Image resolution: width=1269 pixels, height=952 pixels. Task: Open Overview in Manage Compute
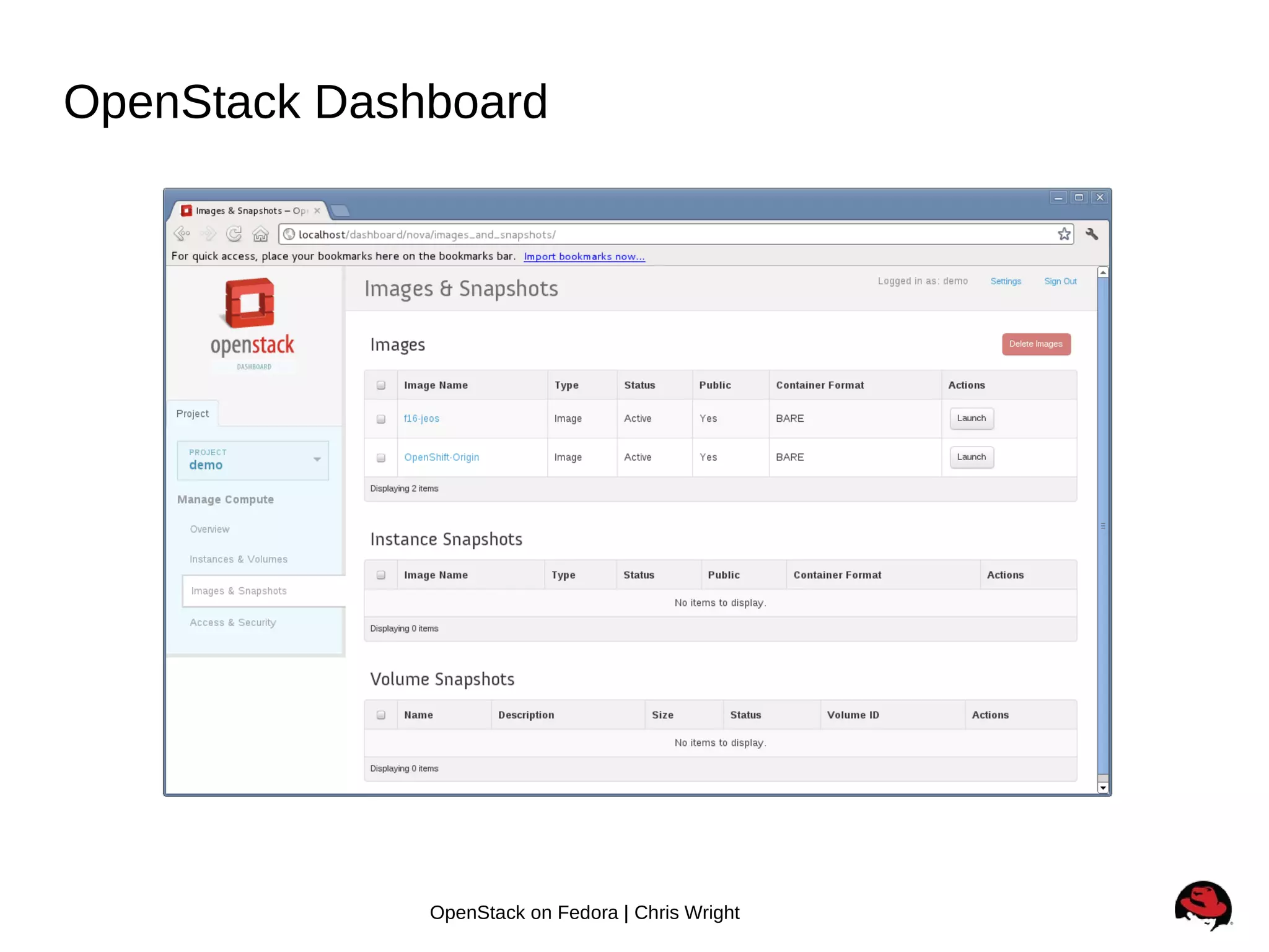[209, 530]
